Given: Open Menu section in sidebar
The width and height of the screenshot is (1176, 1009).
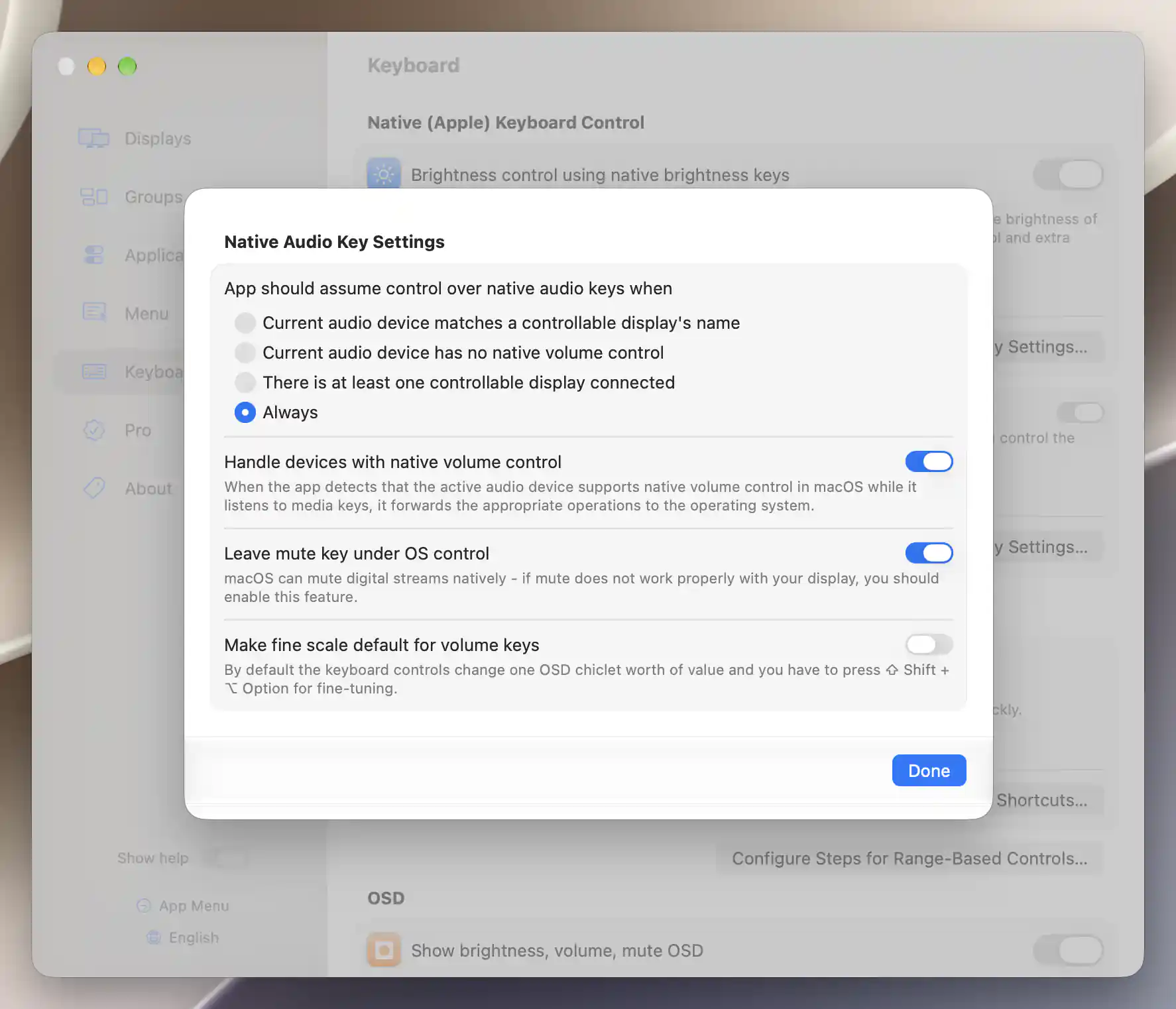Looking at the screenshot, I should (147, 314).
